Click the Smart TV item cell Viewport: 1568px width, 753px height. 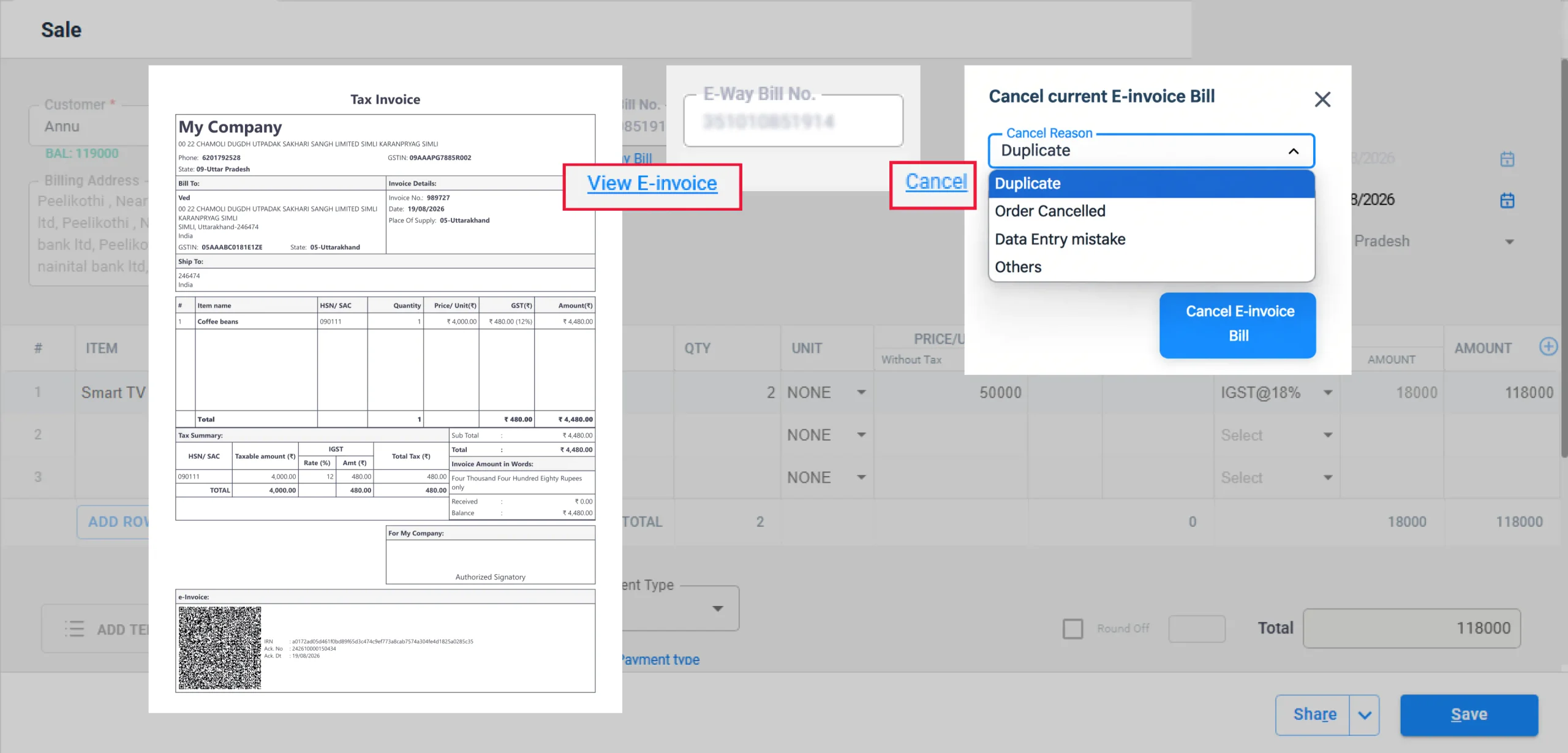[112, 392]
